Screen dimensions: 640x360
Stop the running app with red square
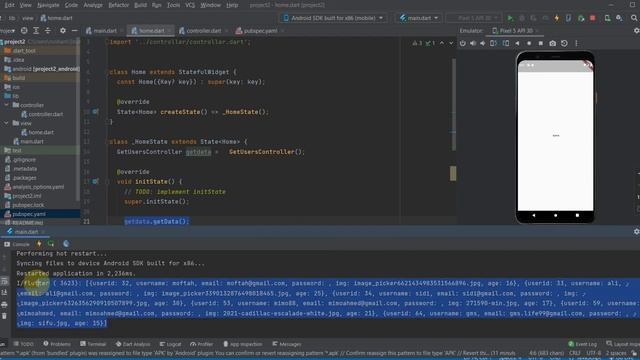593,18
